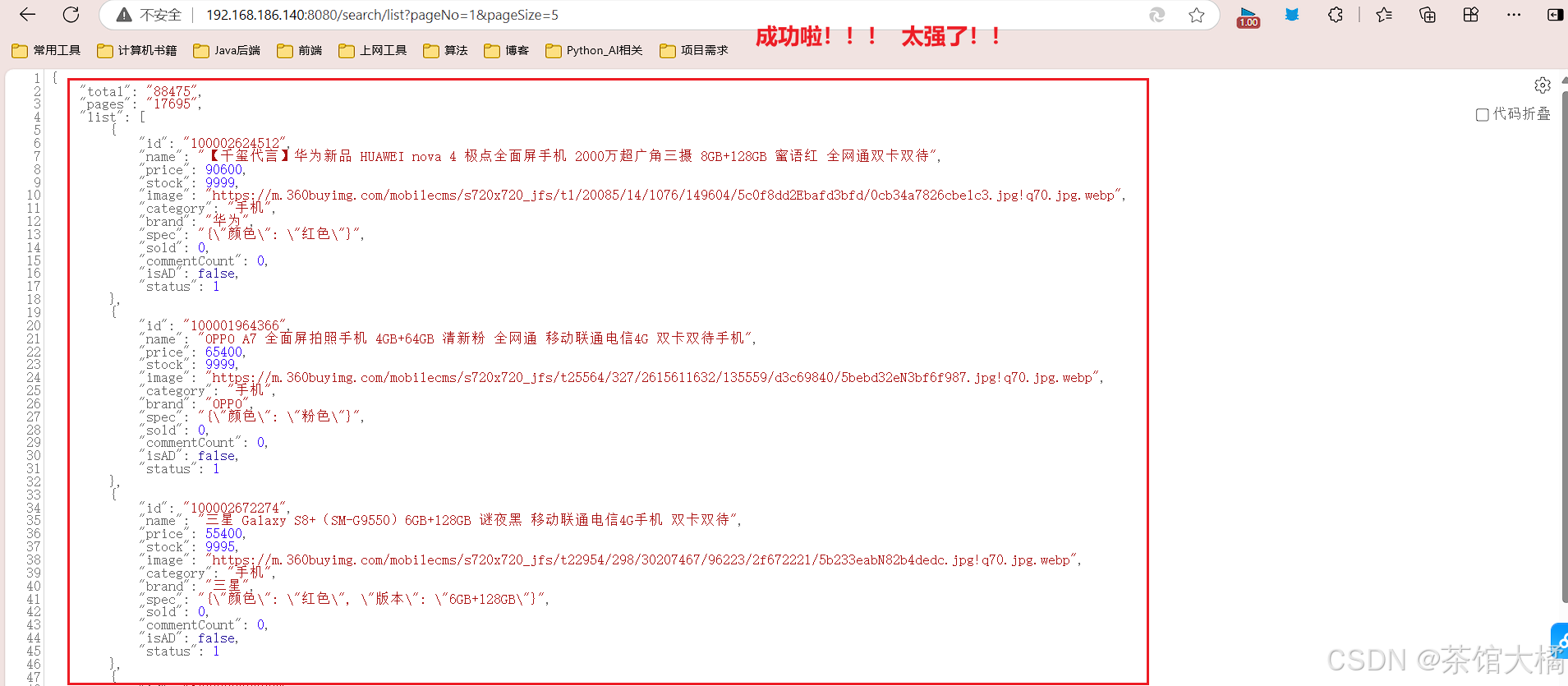Click the 三星 Galaxy S8+ product name
The image size is (1568, 686).
click(x=468, y=520)
